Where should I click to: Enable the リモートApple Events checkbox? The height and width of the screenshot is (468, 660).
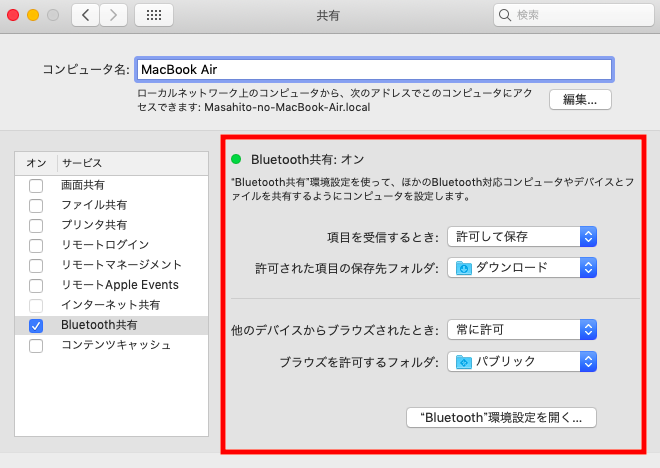(x=36, y=286)
